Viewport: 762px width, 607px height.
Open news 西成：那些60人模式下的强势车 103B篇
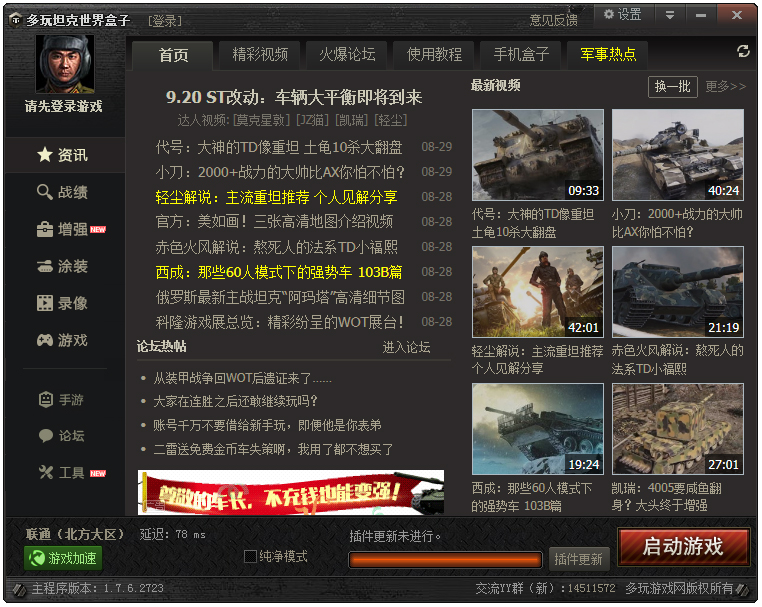[279, 272]
